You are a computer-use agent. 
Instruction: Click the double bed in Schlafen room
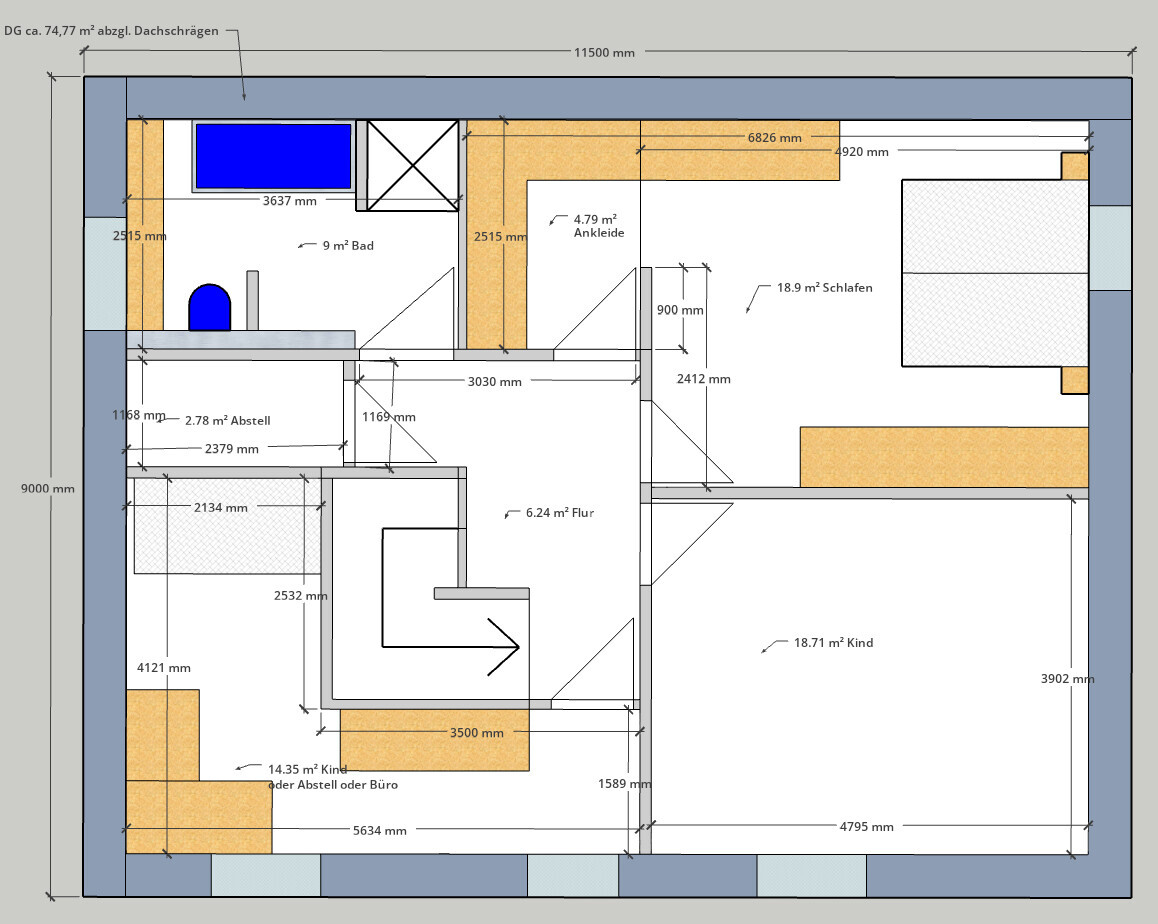[x=995, y=273]
